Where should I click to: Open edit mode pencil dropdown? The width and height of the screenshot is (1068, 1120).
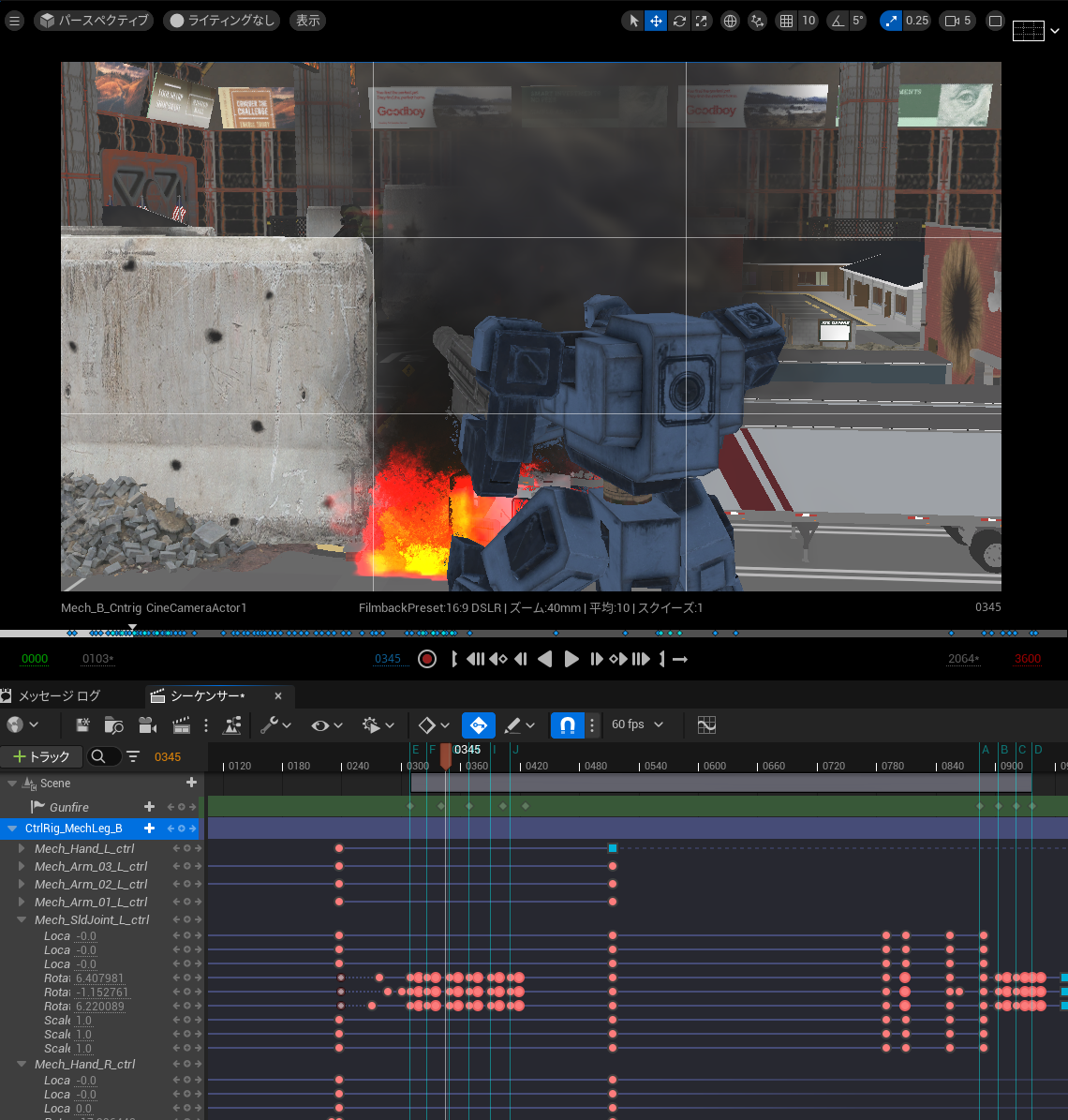coord(519,725)
